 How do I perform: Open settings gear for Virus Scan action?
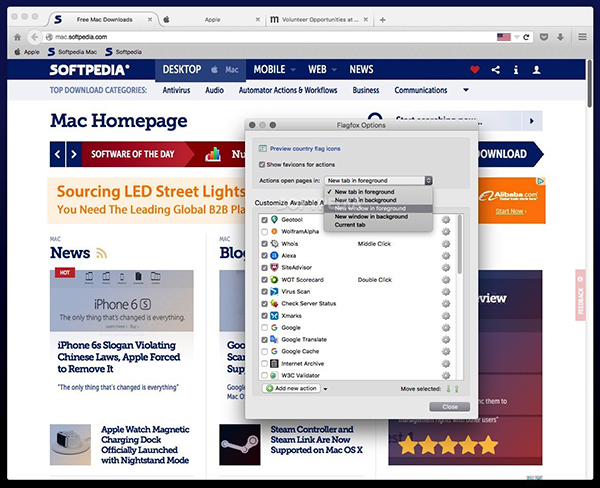[x=446, y=292]
